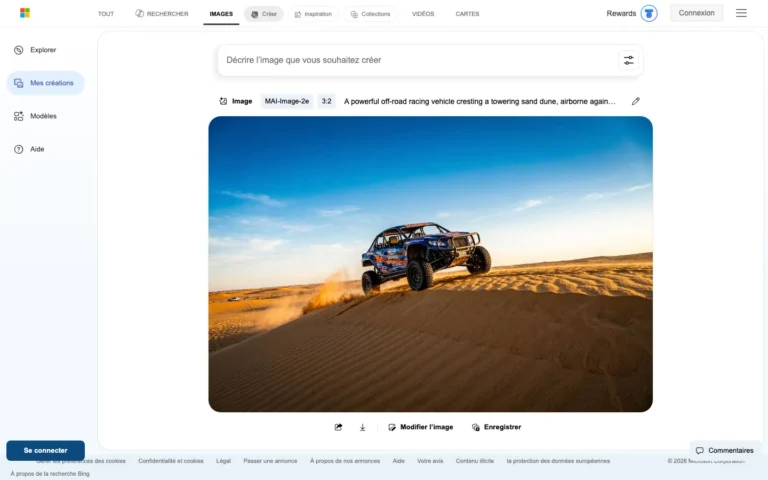Open the CARTES tab
The width and height of the screenshot is (768, 480).
pyautogui.click(x=467, y=14)
